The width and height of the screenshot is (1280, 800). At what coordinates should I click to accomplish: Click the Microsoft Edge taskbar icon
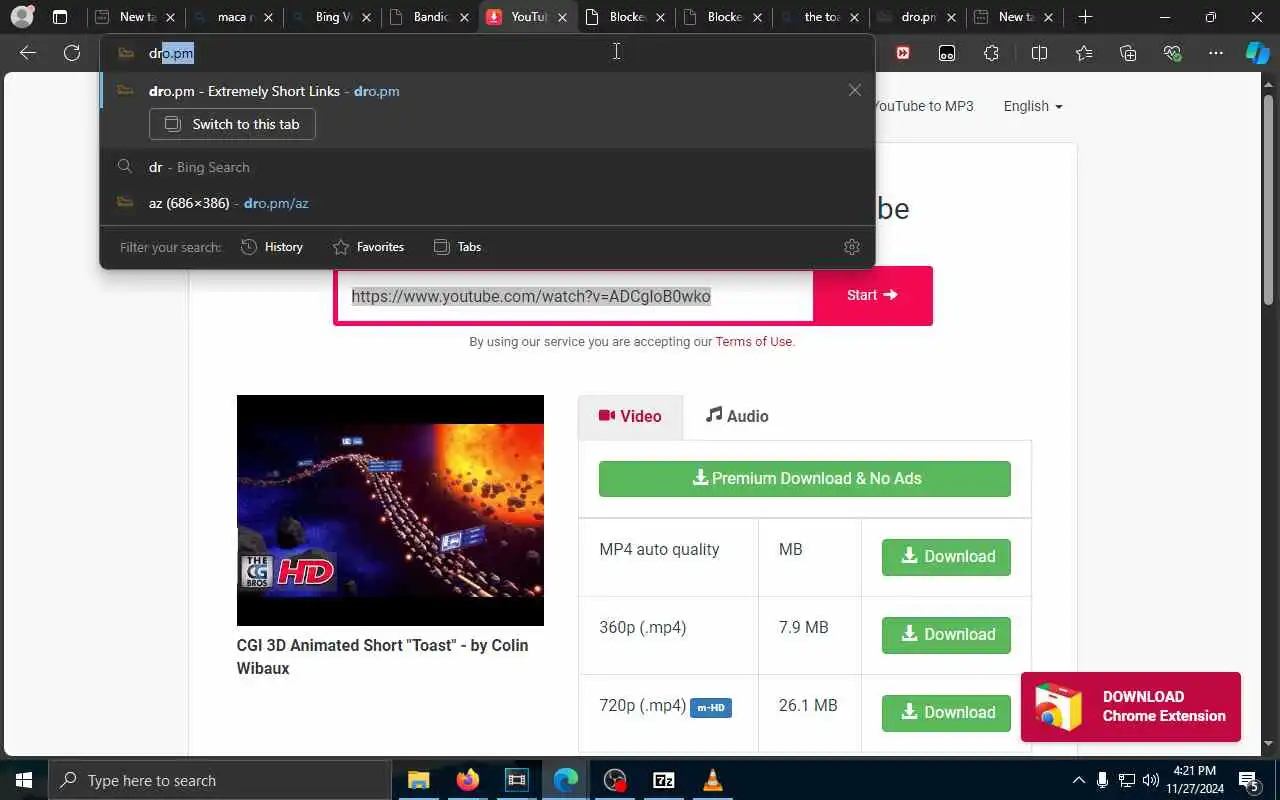pyautogui.click(x=565, y=780)
